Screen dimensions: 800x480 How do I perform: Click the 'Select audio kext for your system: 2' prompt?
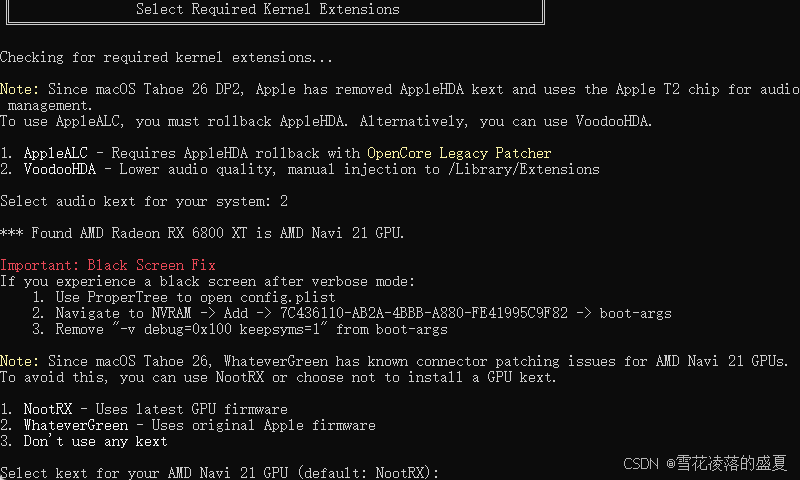tap(144, 201)
